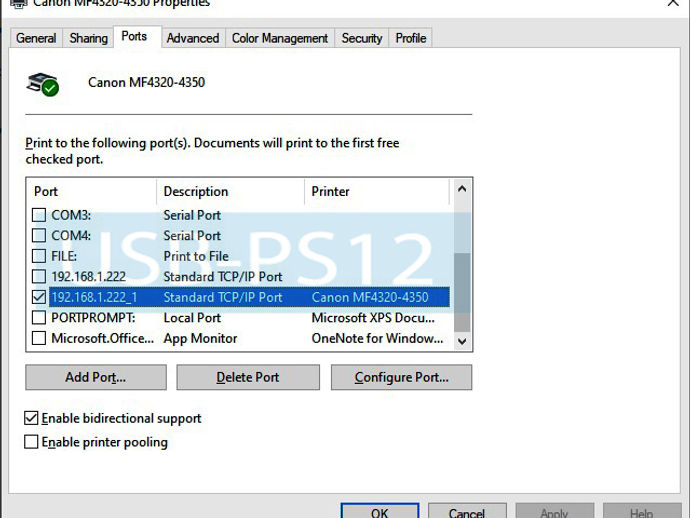Select the 'Local Port' description text
The image size is (690, 518).
[x=192, y=318]
